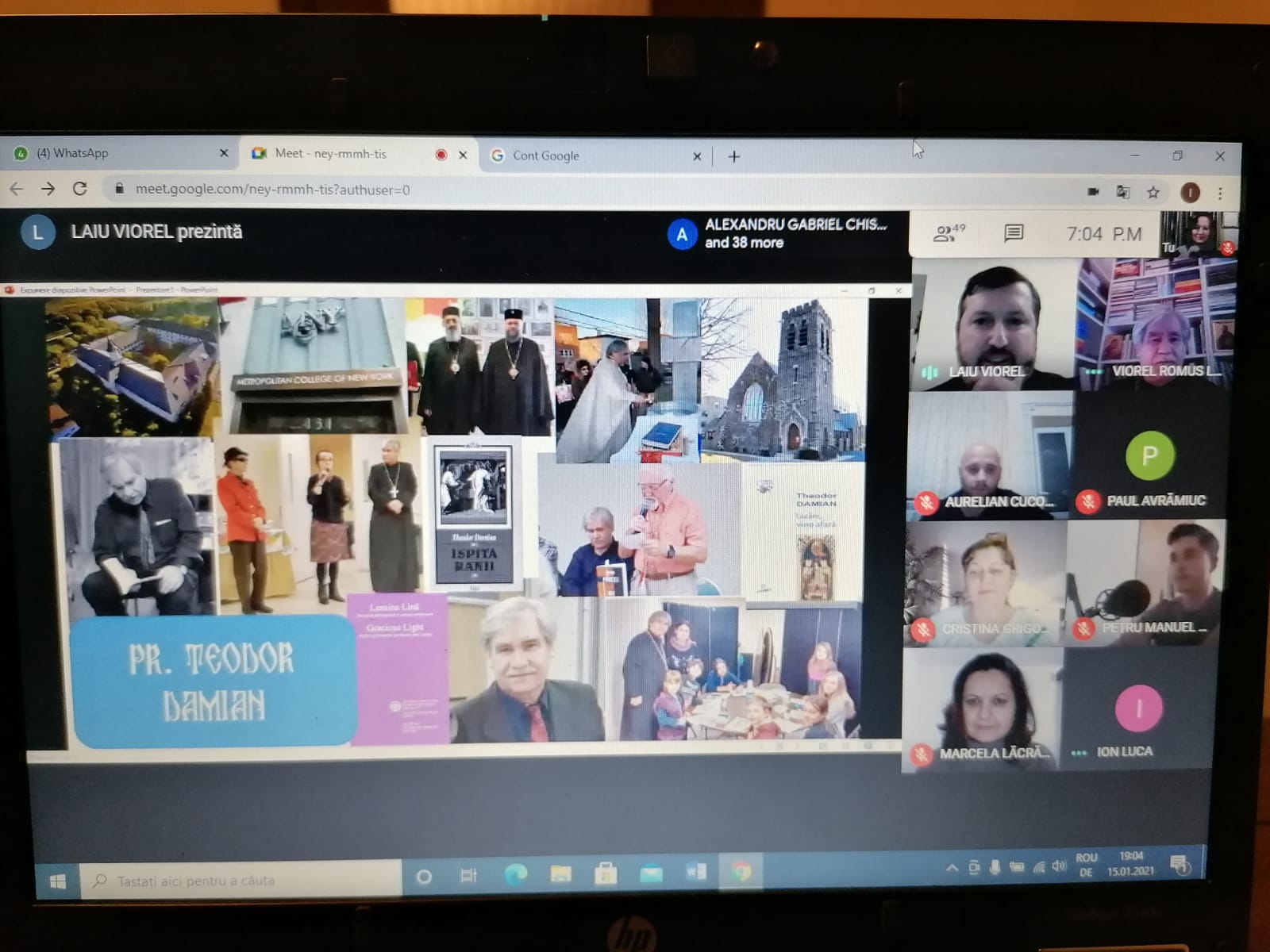Bookmark this page with the star icon

coord(1153,192)
